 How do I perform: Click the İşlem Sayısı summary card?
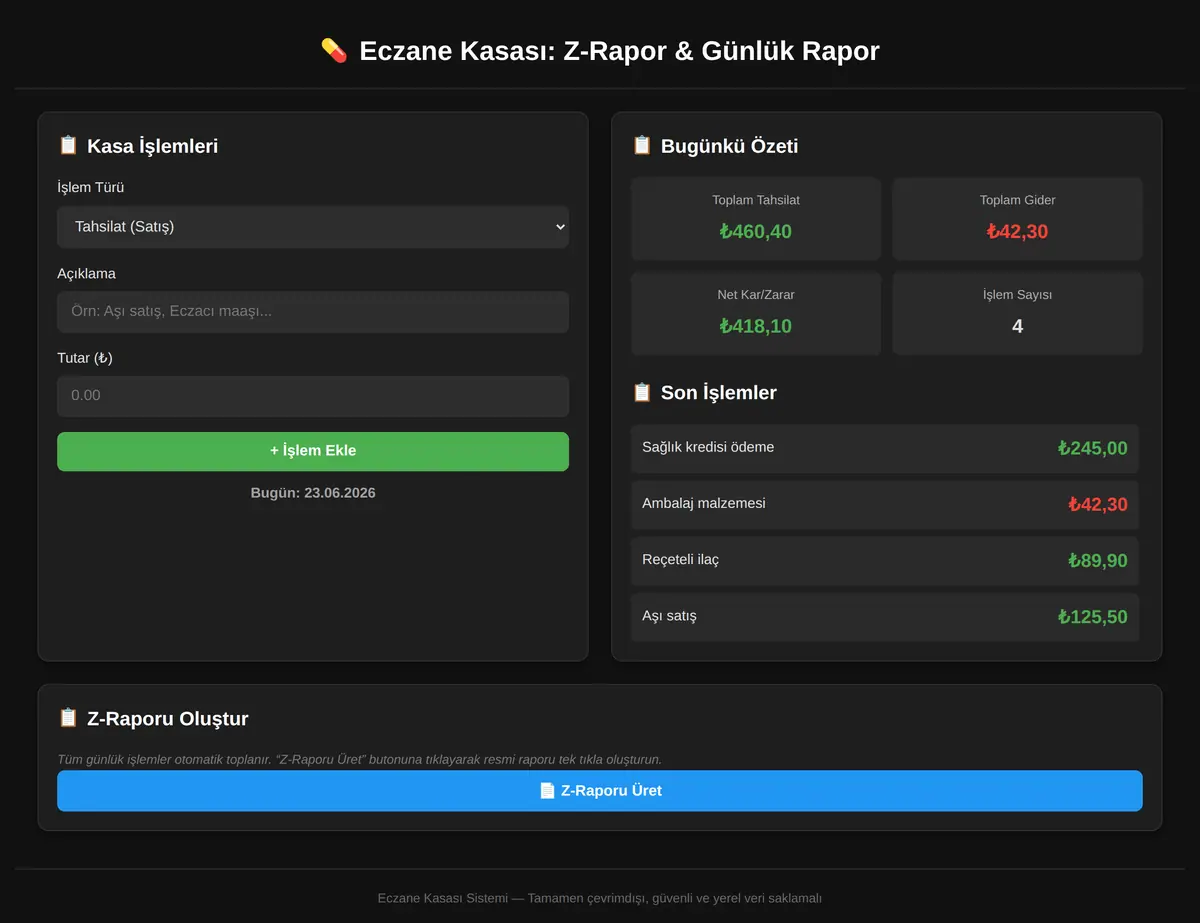pos(1017,313)
